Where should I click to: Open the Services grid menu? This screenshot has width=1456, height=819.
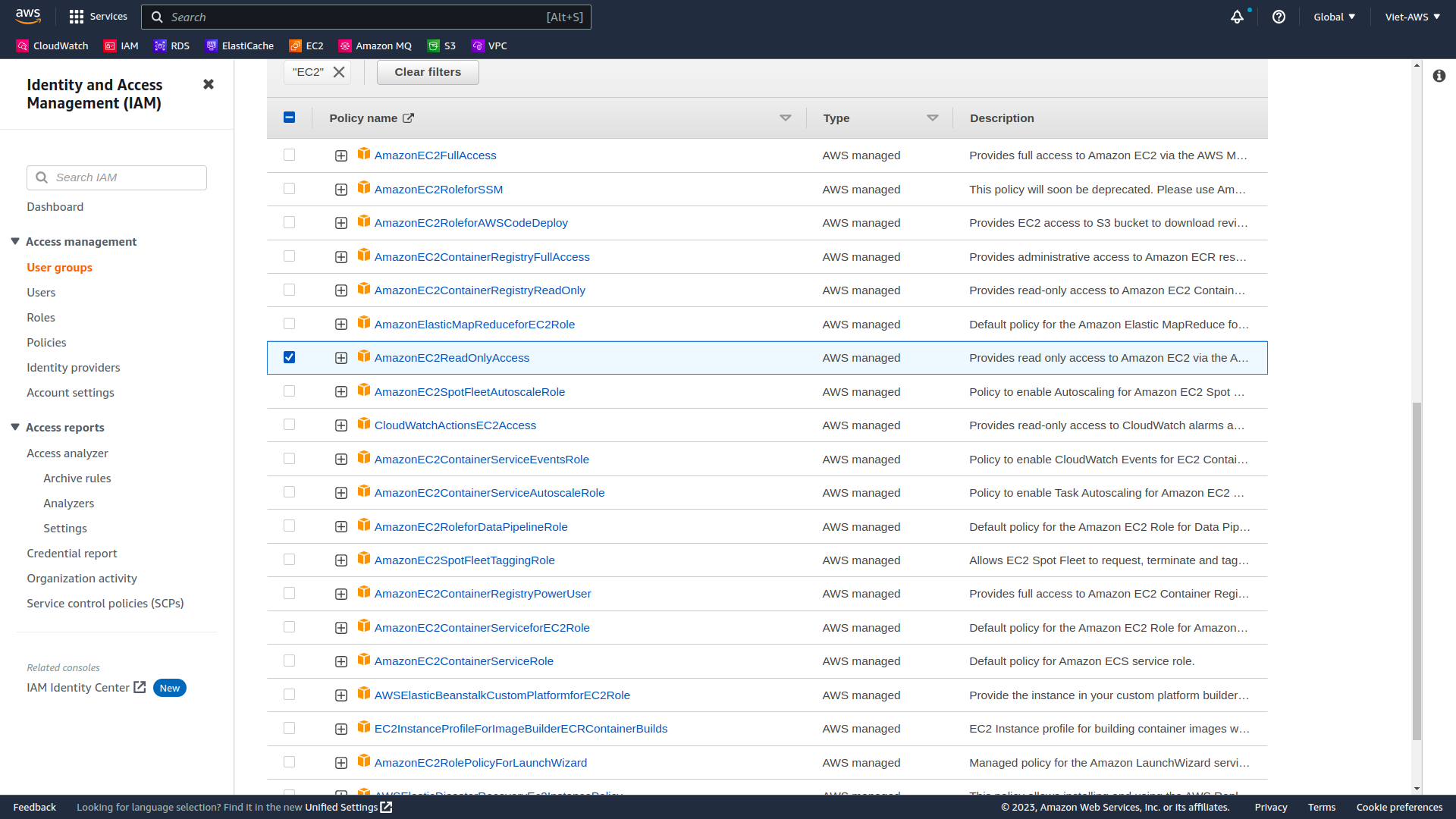point(98,17)
